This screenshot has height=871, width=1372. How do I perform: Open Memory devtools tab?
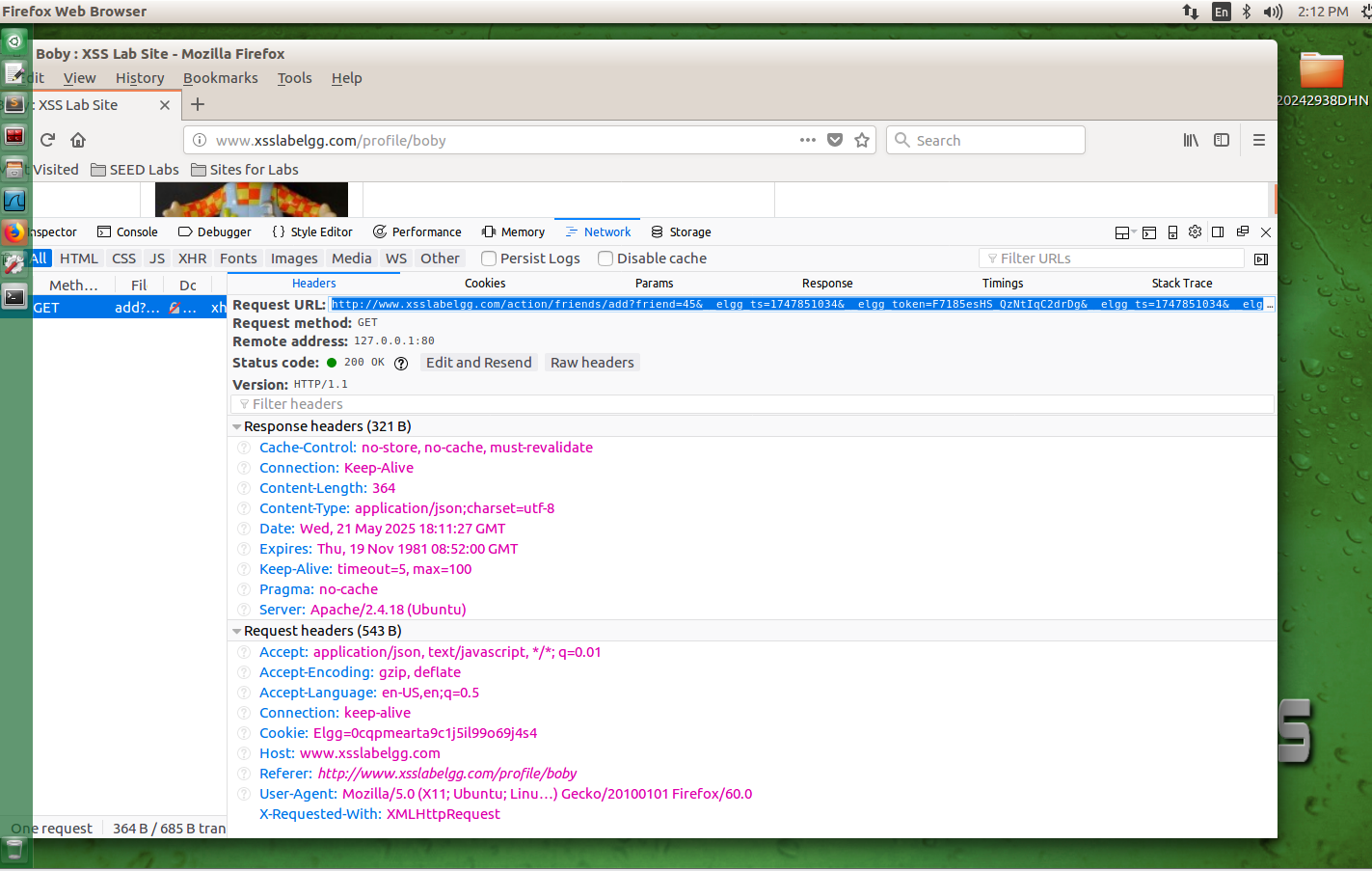tap(514, 232)
